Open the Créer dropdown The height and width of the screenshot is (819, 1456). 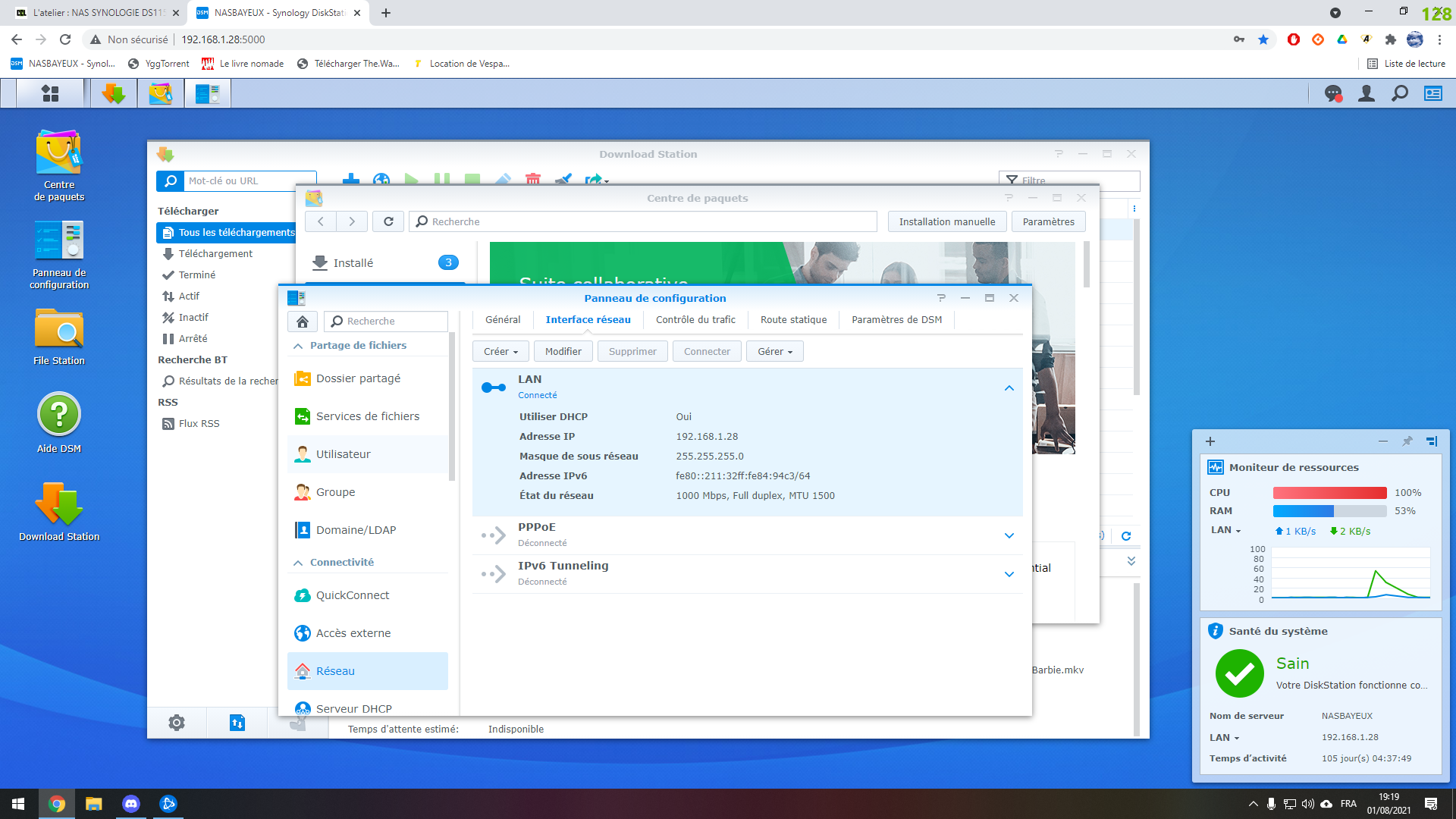point(500,351)
